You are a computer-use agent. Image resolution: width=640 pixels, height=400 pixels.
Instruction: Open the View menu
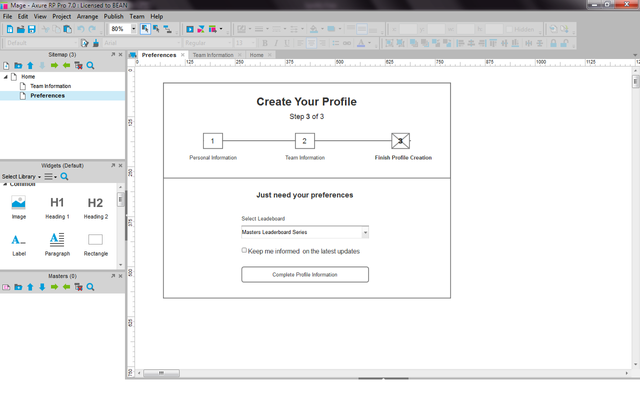[40, 16]
